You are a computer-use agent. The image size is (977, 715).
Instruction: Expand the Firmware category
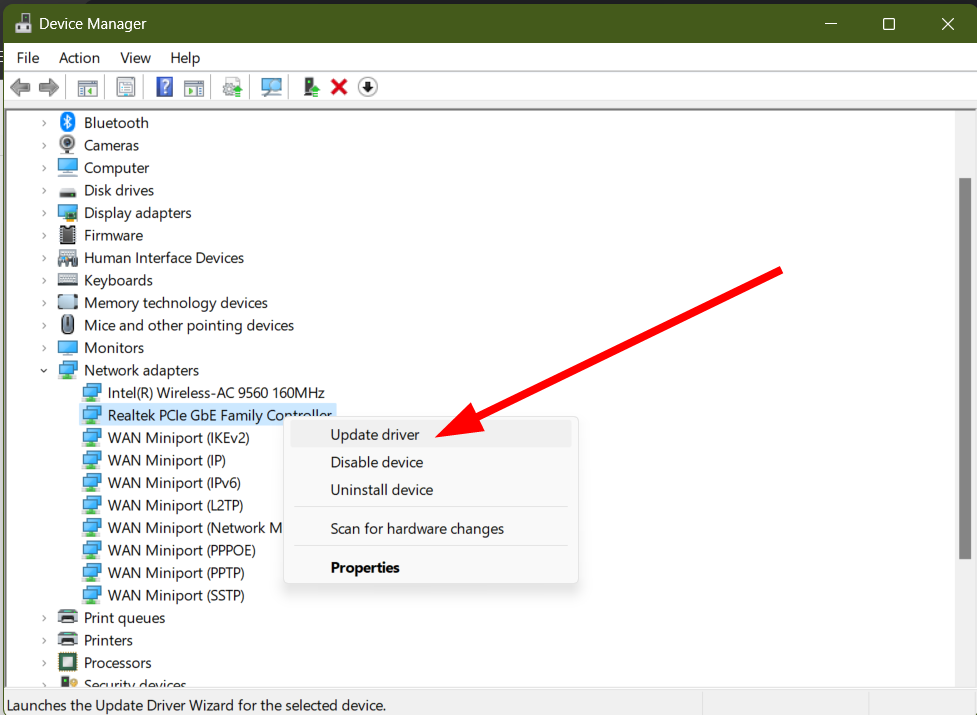(x=44, y=235)
